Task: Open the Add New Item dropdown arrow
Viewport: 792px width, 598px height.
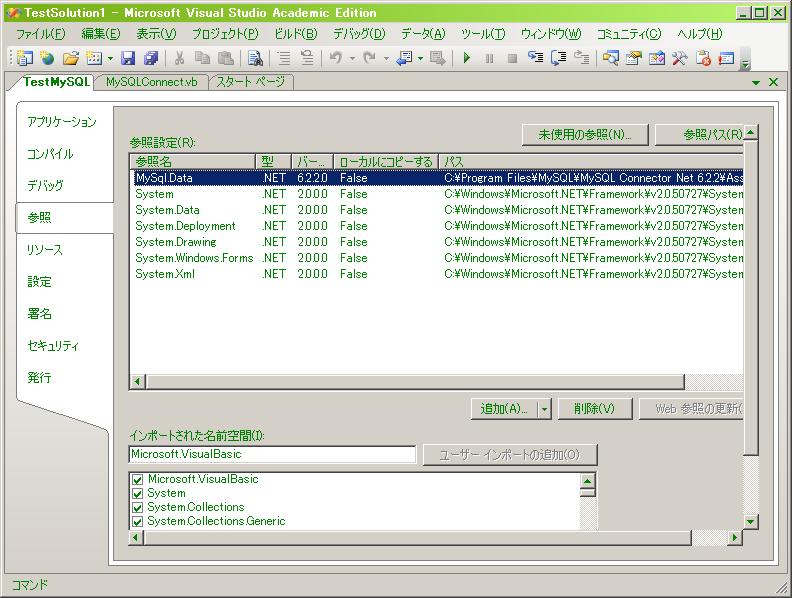Action: (x=110, y=59)
